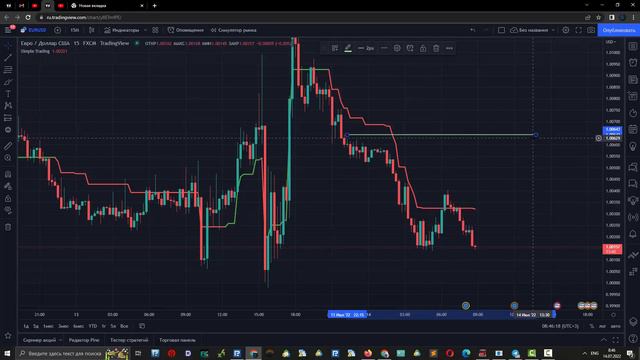Open favorites star at toolbar bottom
Viewport: 640px width, 360px height.
tap(8, 336)
